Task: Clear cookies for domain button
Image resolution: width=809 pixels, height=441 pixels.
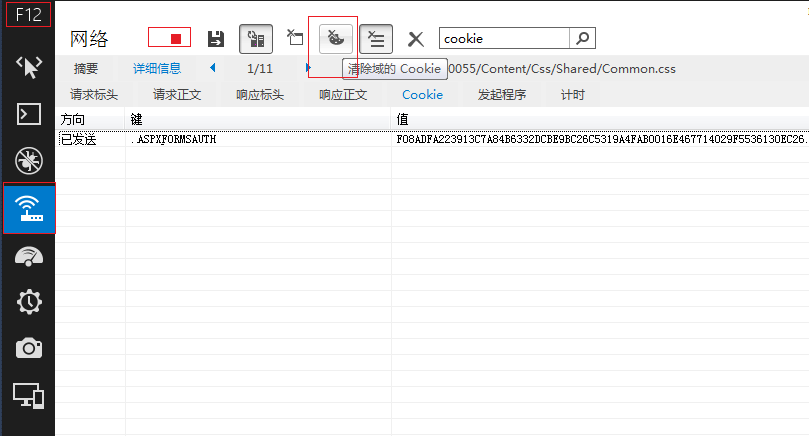Action: 336,39
